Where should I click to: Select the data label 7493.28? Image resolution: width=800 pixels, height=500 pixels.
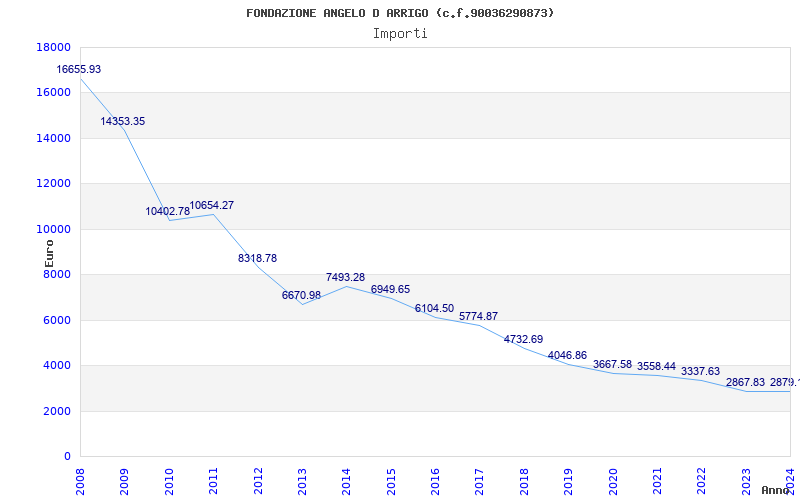(345, 278)
